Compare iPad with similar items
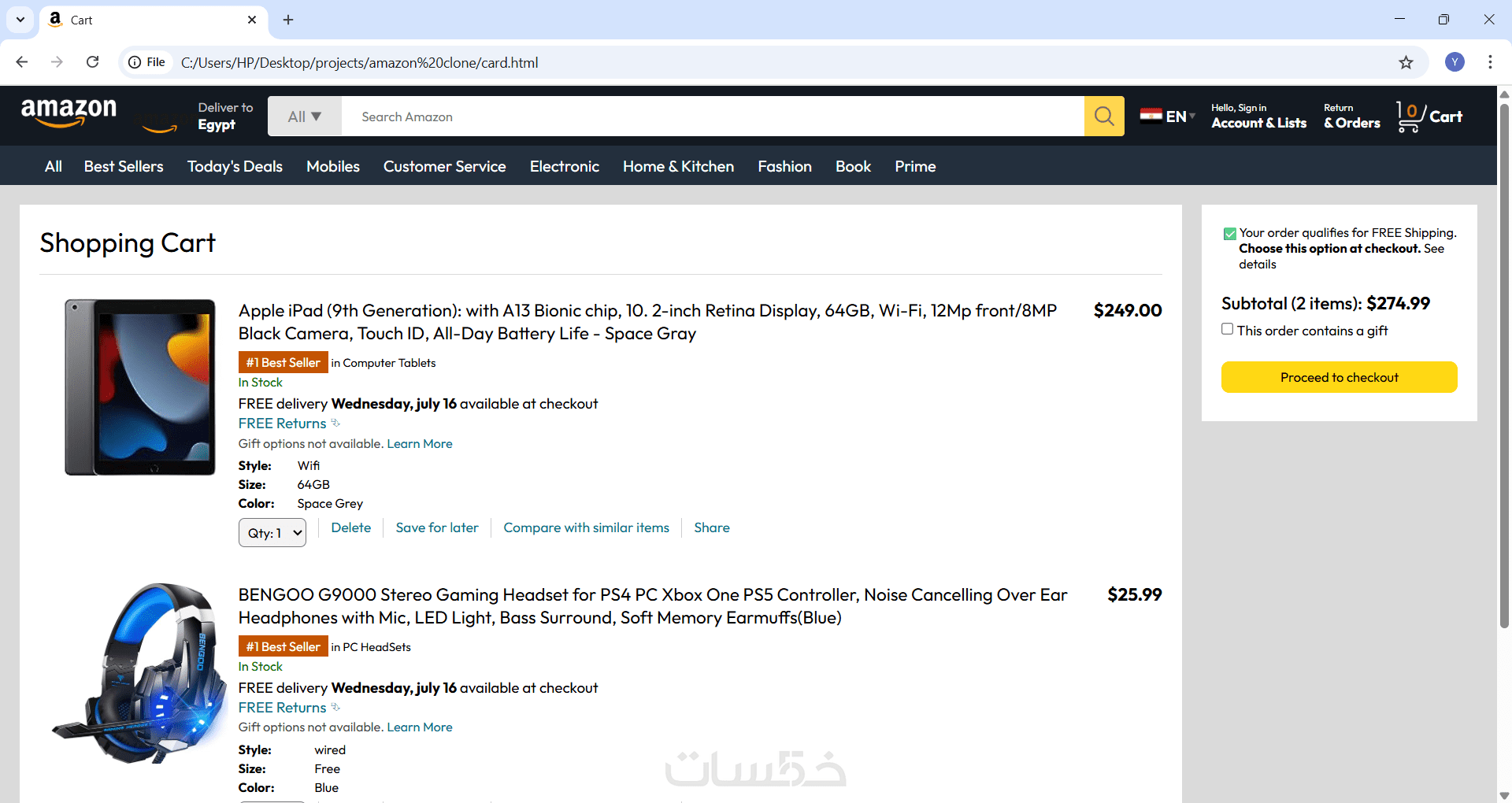 (587, 527)
